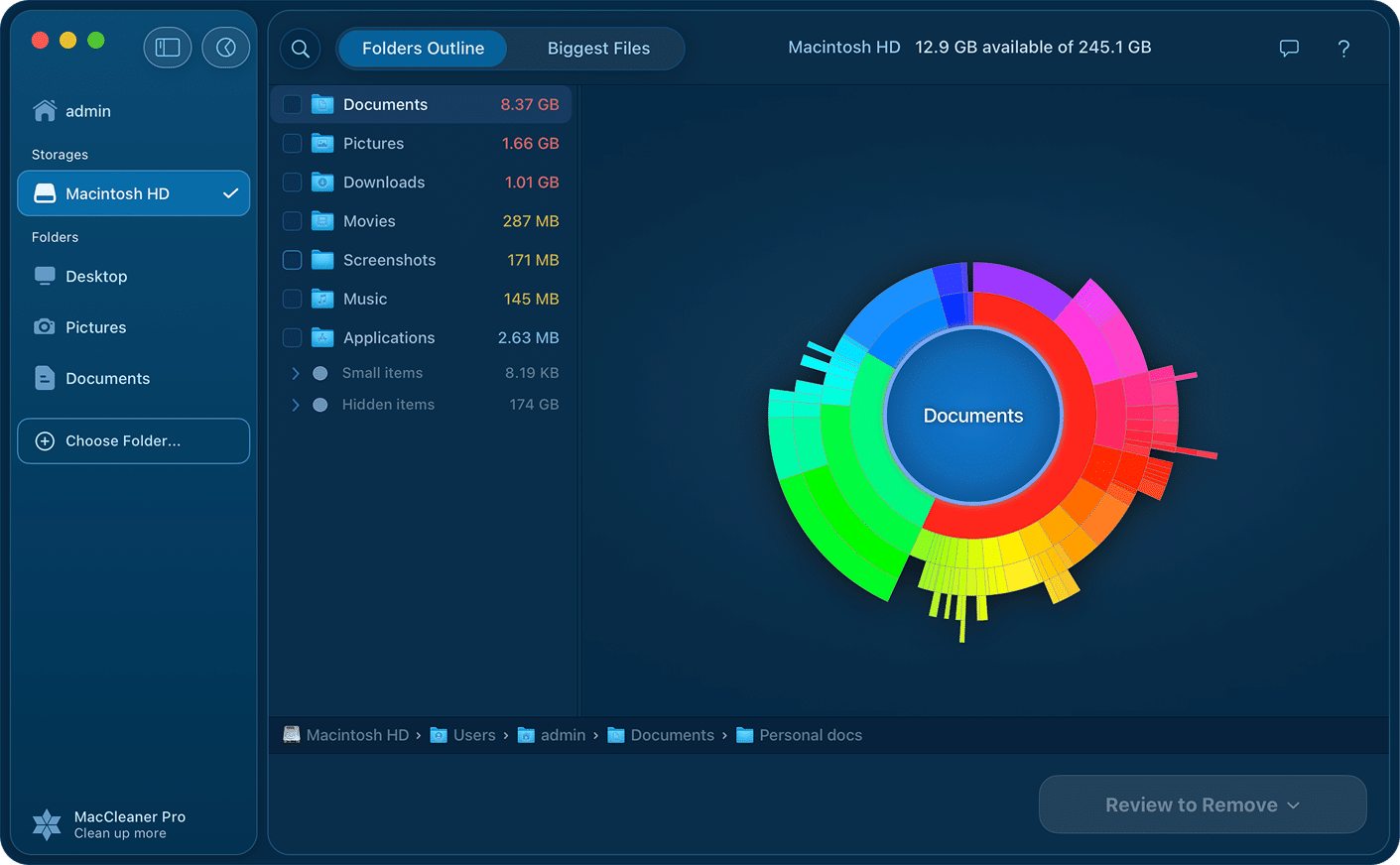The image size is (1400, 865).
Task: Click the Choose Folder button
Action: (x=133, y=440)
